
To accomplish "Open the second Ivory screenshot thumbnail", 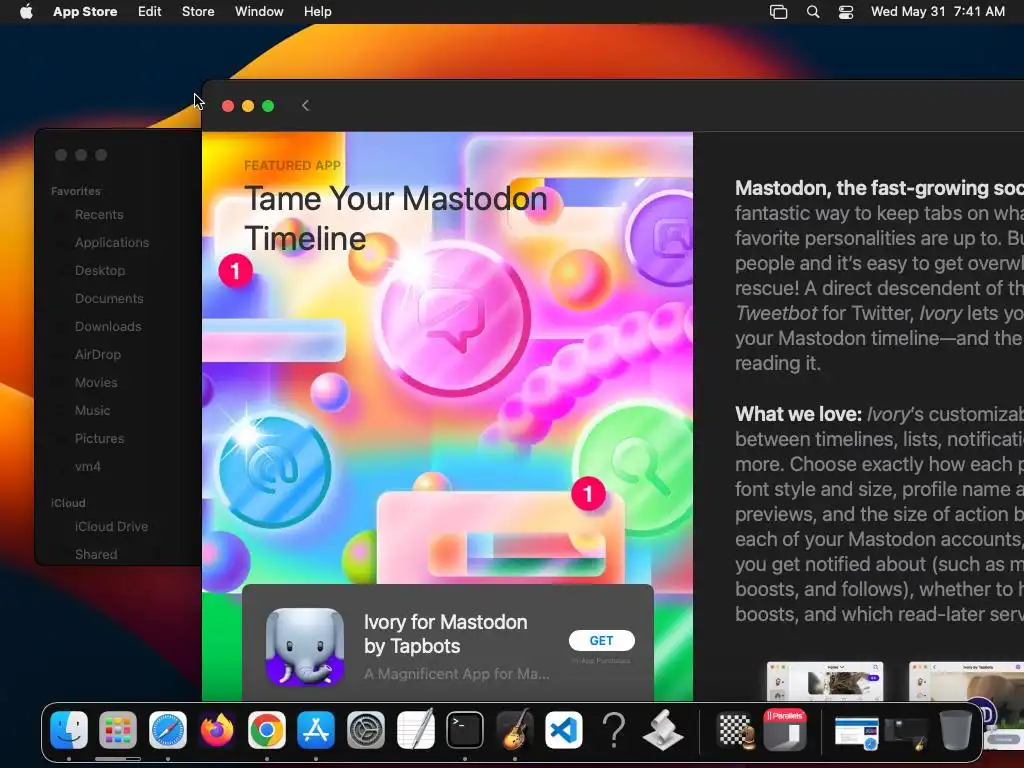I will [967, 681].
